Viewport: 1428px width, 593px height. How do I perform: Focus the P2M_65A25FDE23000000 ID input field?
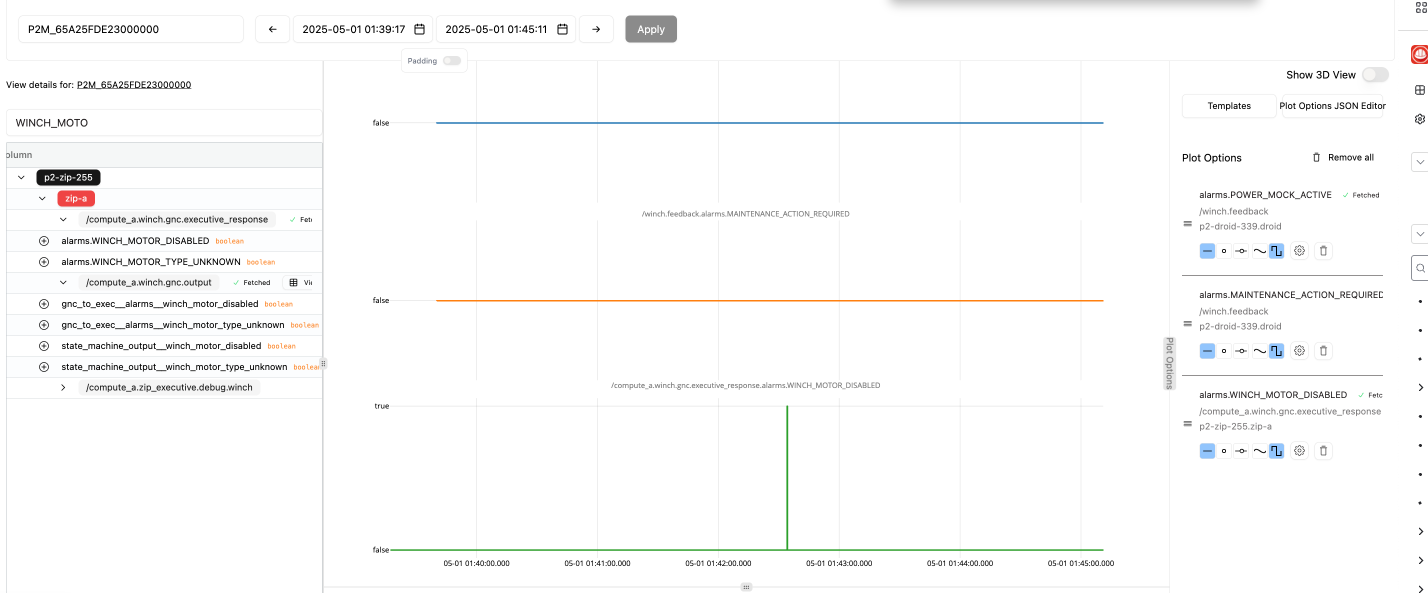point(131,29)
